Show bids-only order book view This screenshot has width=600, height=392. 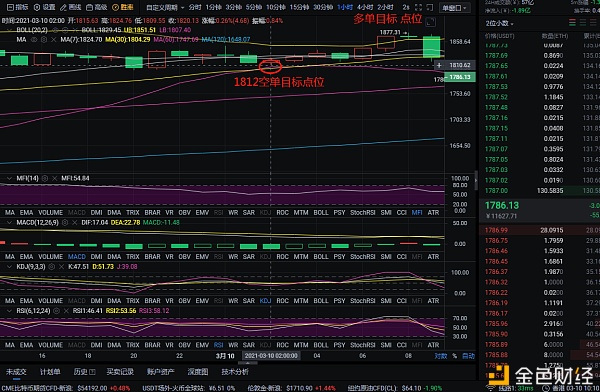(583, 23)
